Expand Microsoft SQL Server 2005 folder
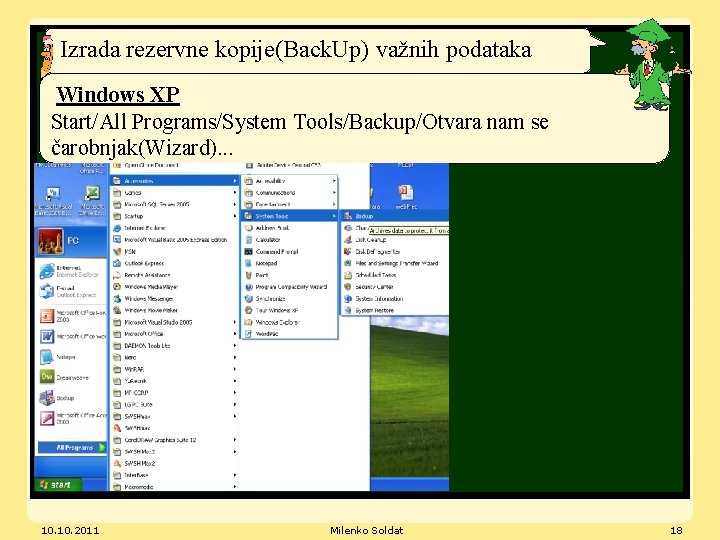The height and width of the screenshot is (540, 720). click(174, 204)
